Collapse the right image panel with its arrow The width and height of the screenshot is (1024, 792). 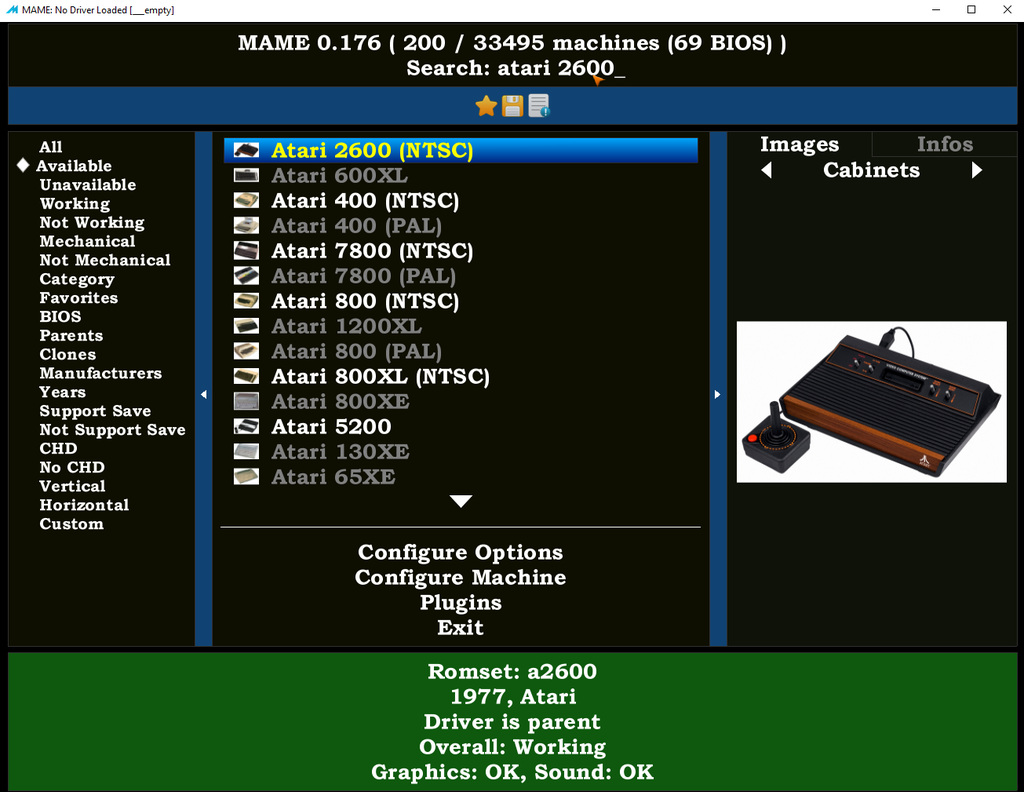pyautogui.click(x=718, y=394)
